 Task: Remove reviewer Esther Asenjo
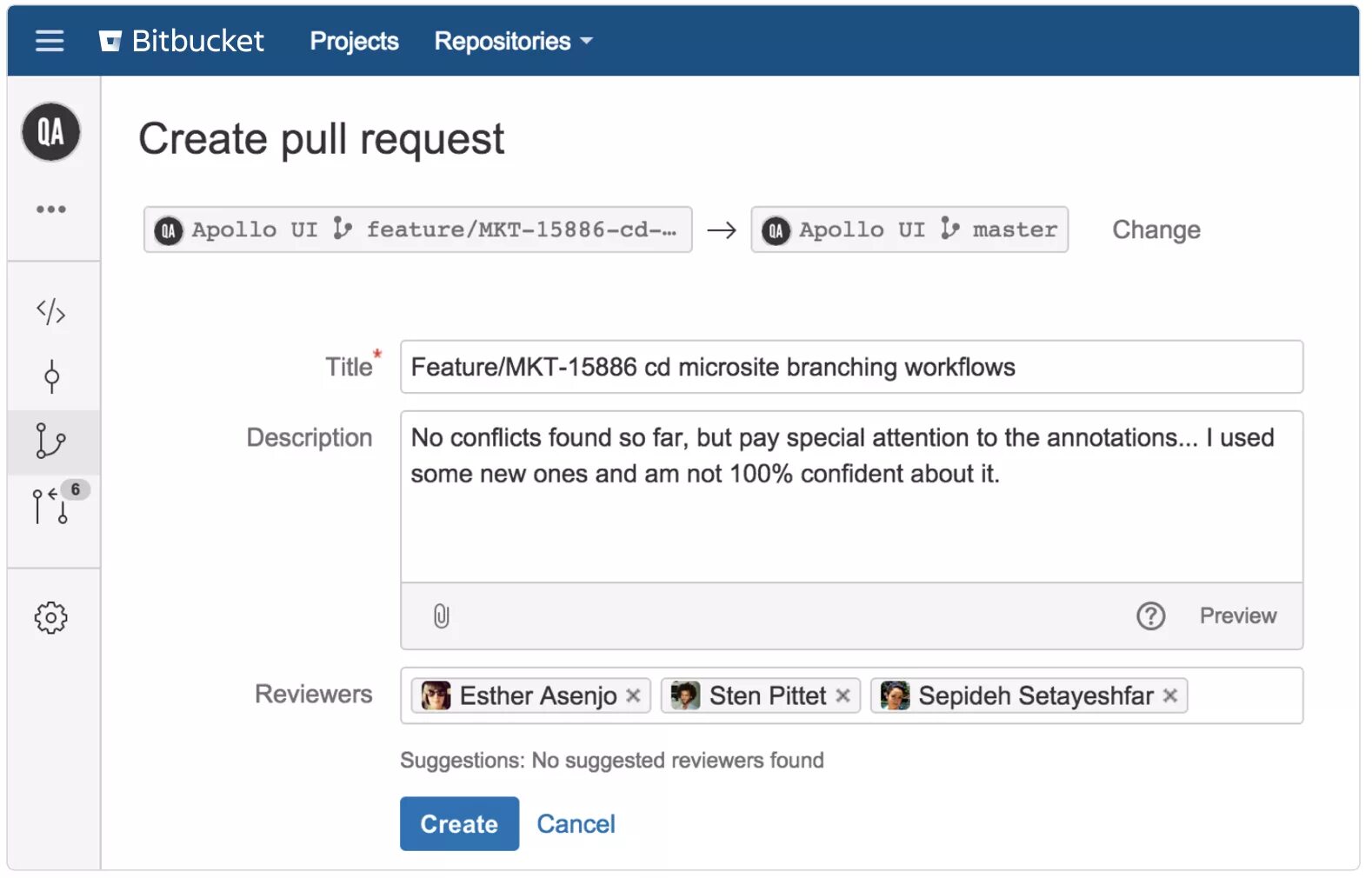(634, 696)
